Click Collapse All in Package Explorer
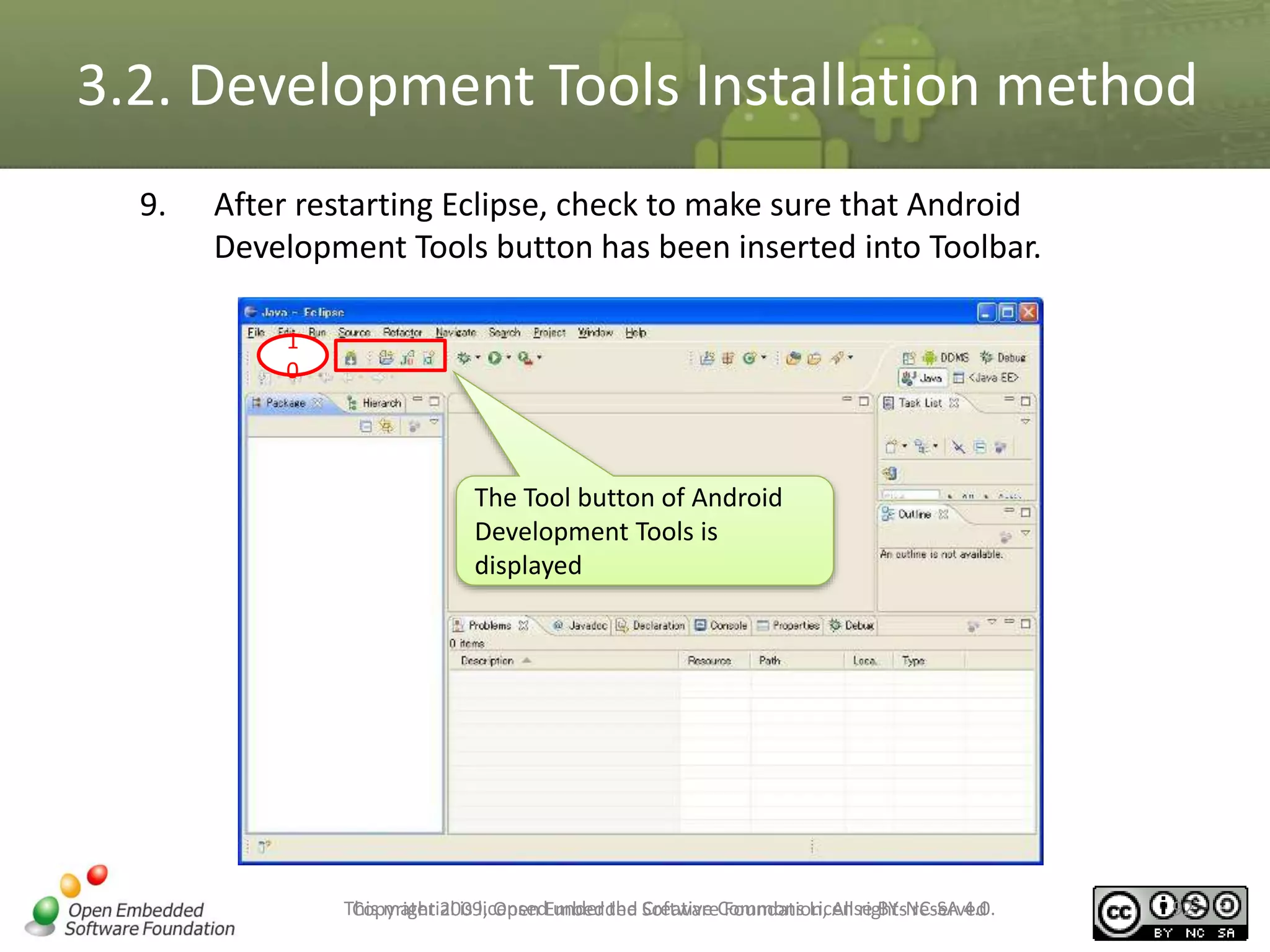The image size is (1270, 952). tap(366, 426)
